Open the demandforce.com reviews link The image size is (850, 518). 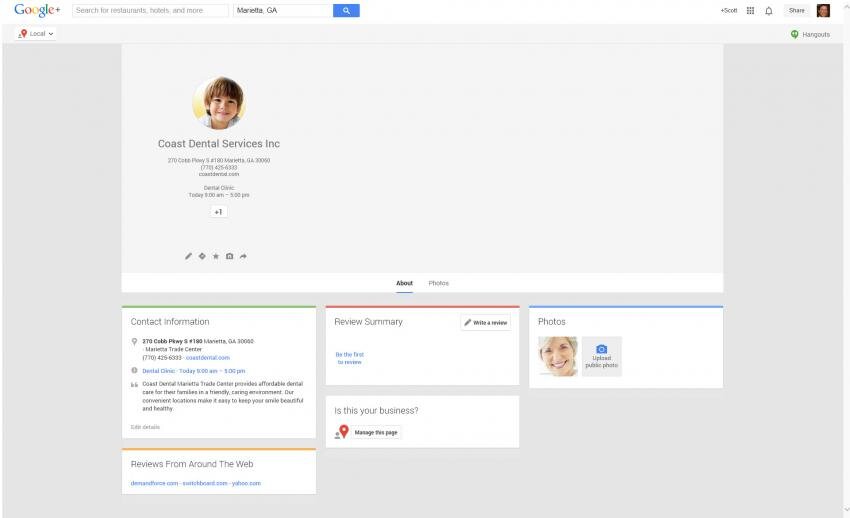(154, 483)
